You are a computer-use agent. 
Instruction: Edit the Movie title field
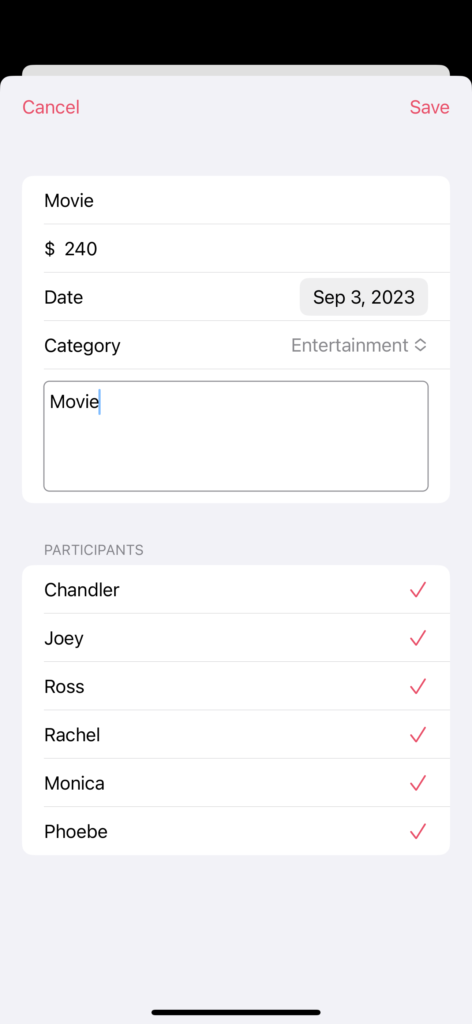coord(236,200)
